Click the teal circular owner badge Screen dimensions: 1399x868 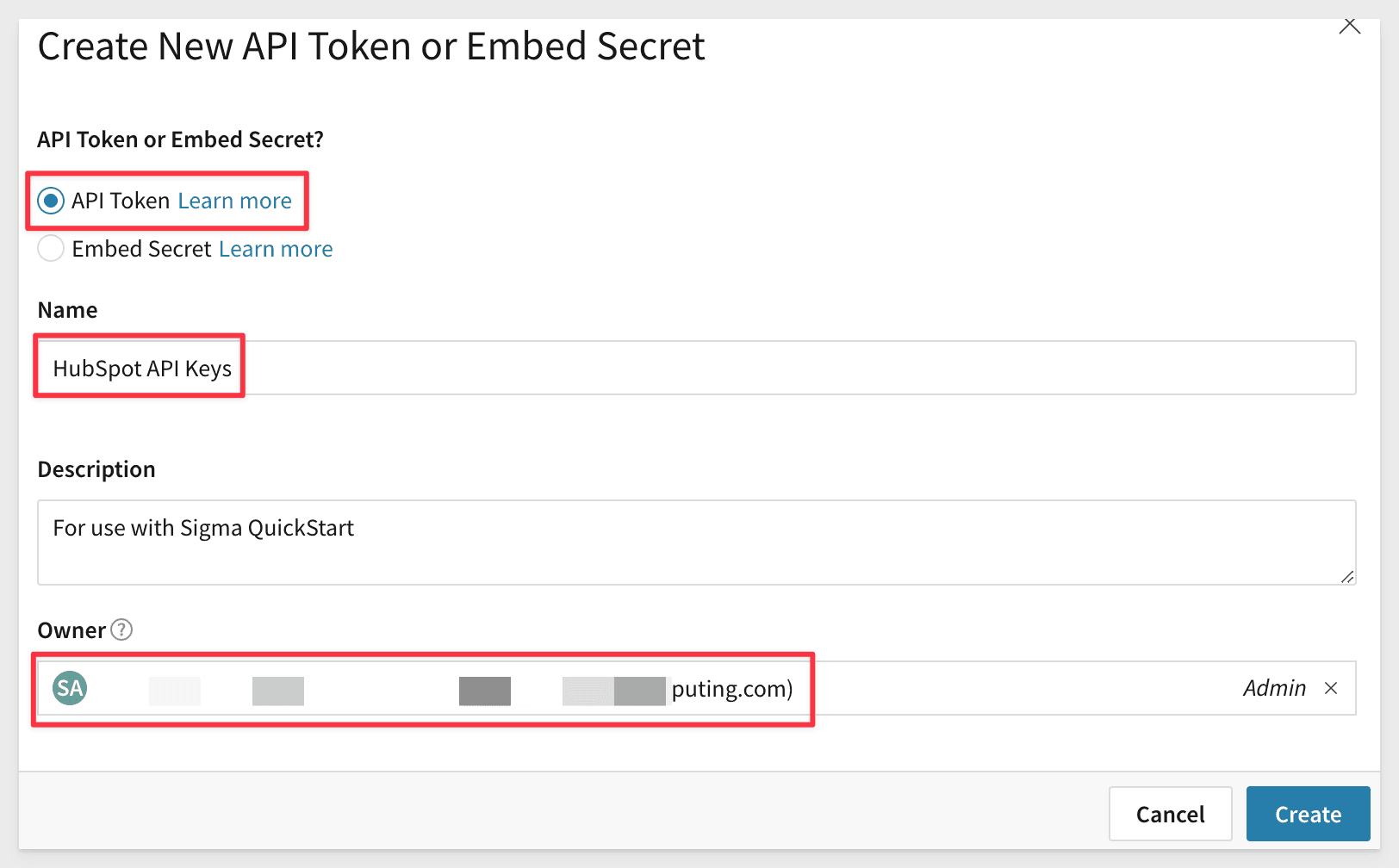[x=70, y=688]
